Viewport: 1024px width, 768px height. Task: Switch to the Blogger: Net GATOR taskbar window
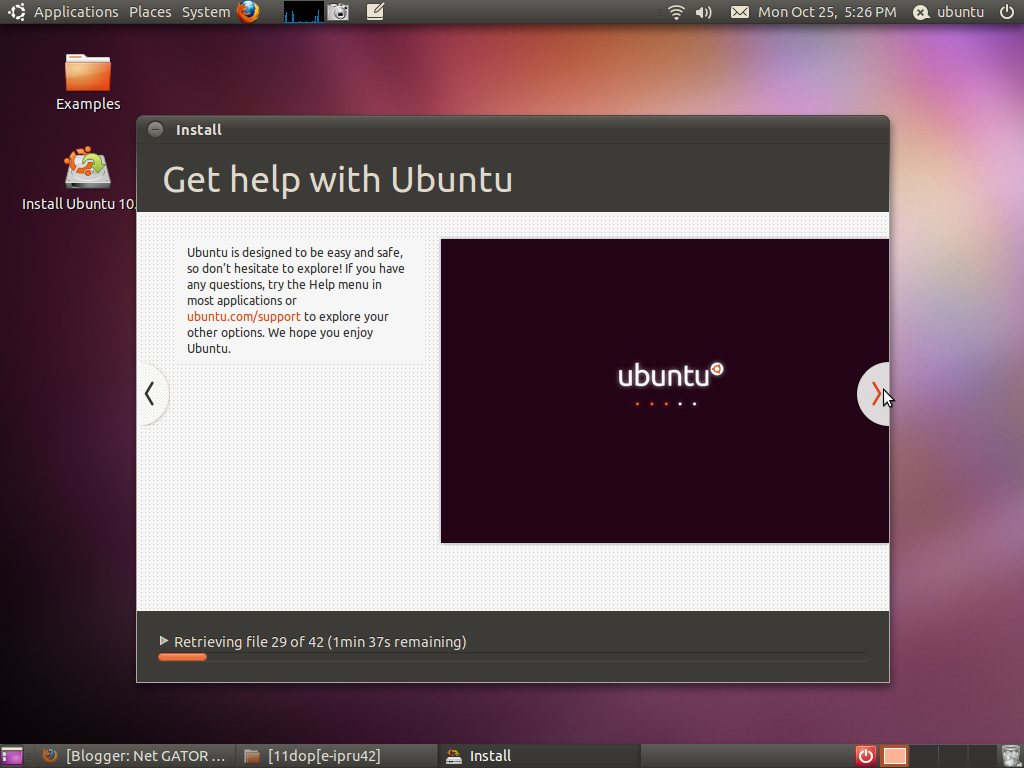(x=135, y=756)
